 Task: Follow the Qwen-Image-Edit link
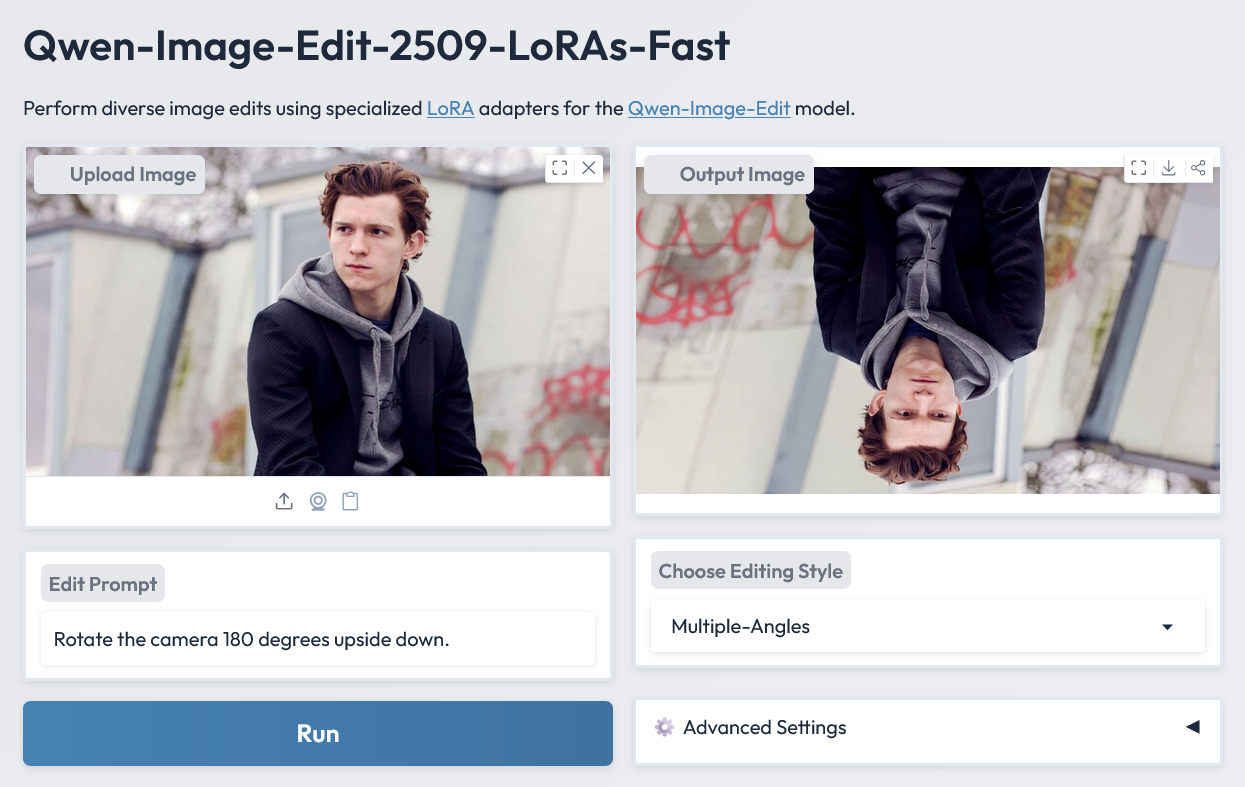[709, 108]
